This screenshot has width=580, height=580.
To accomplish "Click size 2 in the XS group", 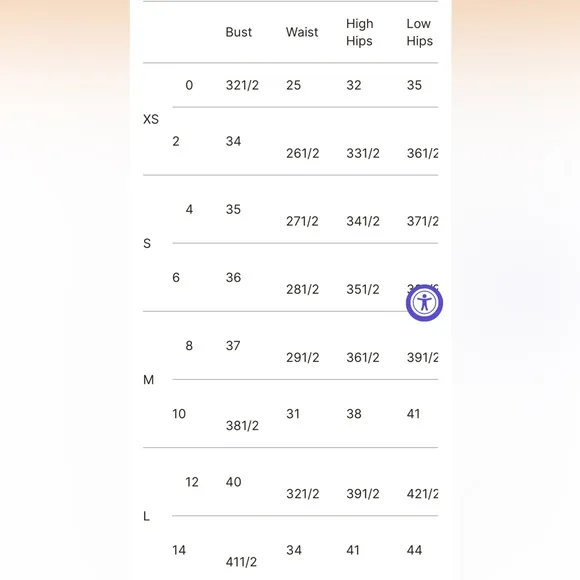I will [x=176, y=141].
